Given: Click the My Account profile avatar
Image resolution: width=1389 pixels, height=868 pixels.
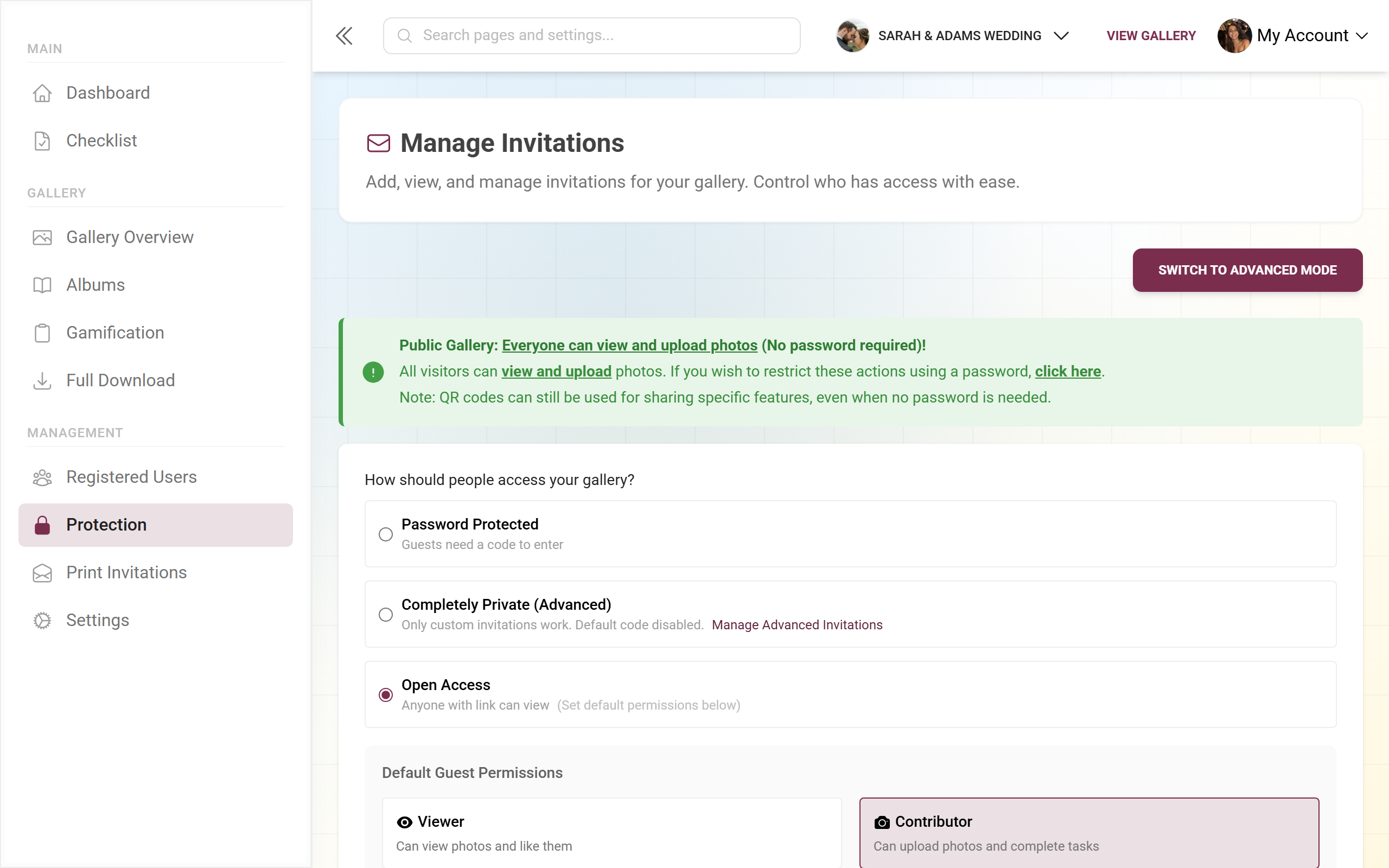Looking at the screenshot, I should pos(1234,36).
